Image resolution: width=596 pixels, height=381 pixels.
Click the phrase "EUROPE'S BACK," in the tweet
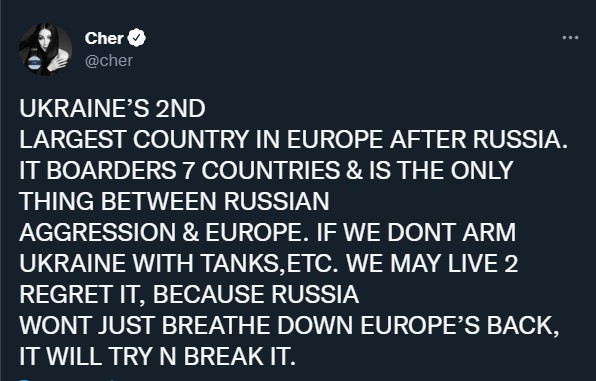pos(460,325)
